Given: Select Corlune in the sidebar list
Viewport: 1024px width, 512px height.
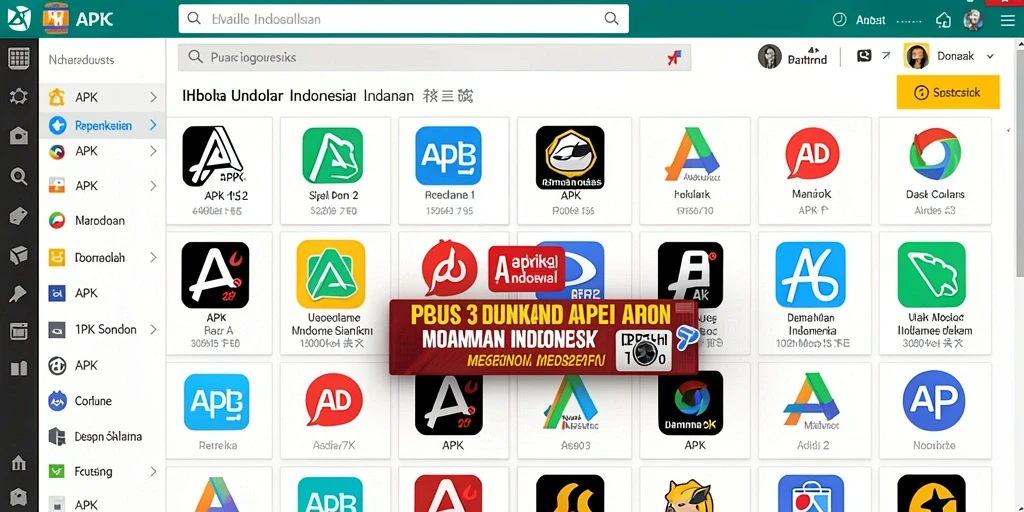Looking at the screenshot, I should 93,401.
